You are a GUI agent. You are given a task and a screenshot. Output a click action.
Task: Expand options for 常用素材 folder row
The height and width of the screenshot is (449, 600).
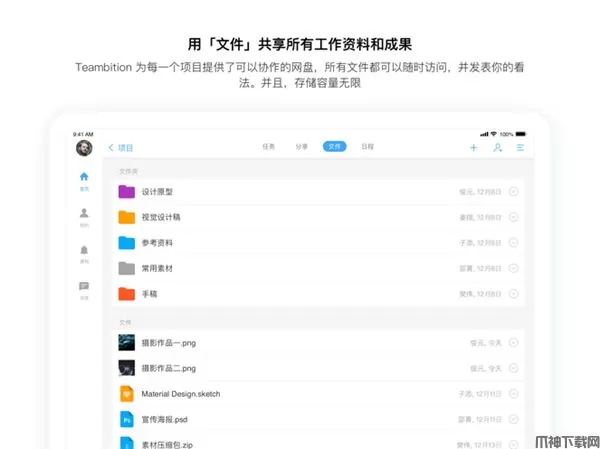pyautogui.click(x=514, y=268)
